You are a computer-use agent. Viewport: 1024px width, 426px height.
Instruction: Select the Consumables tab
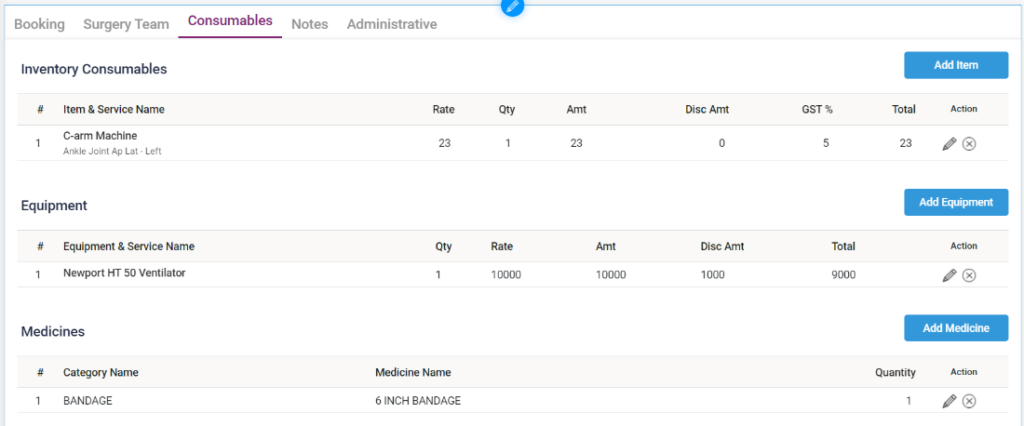point(230,21)
